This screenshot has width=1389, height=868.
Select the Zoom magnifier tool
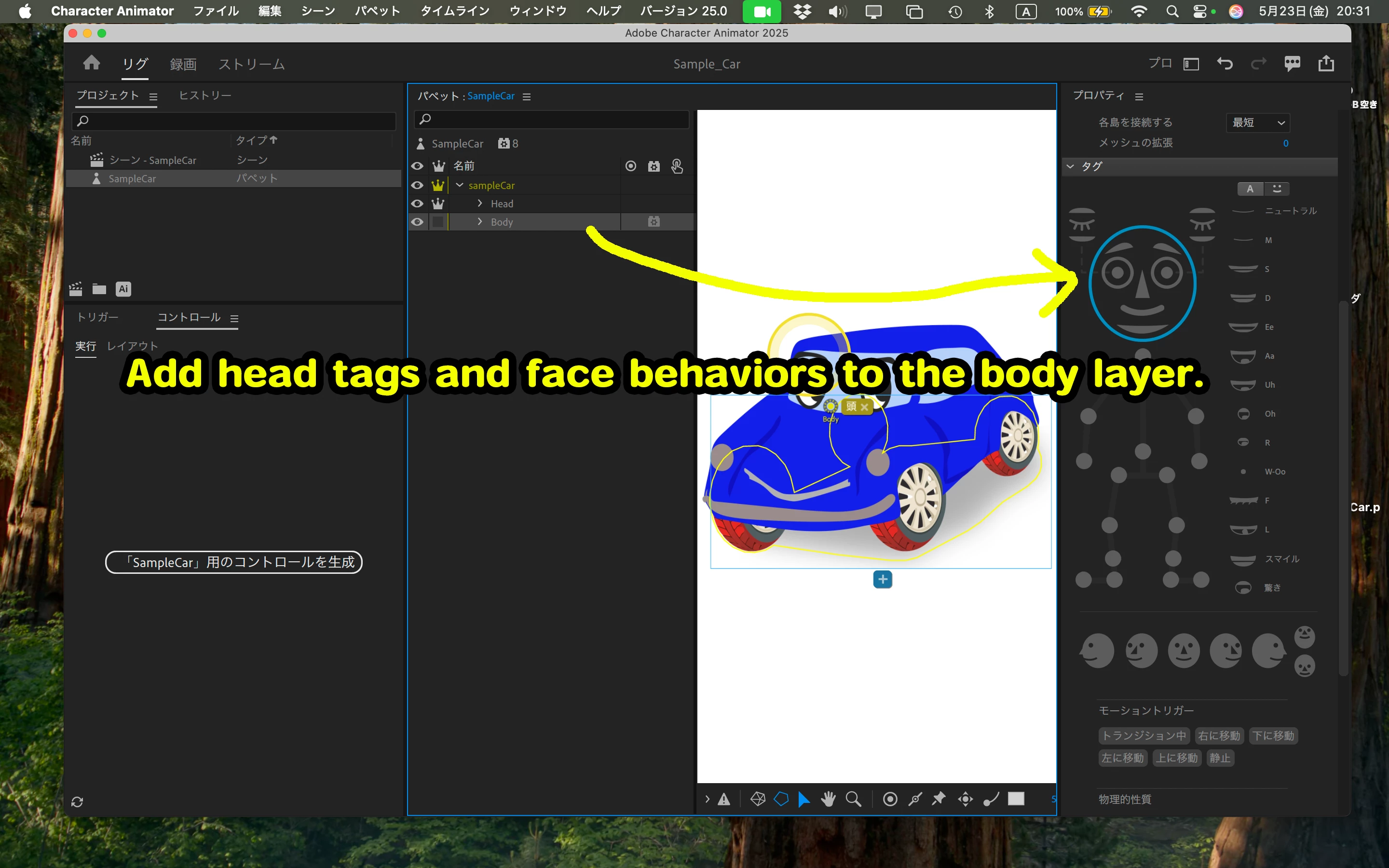point(854,799)
